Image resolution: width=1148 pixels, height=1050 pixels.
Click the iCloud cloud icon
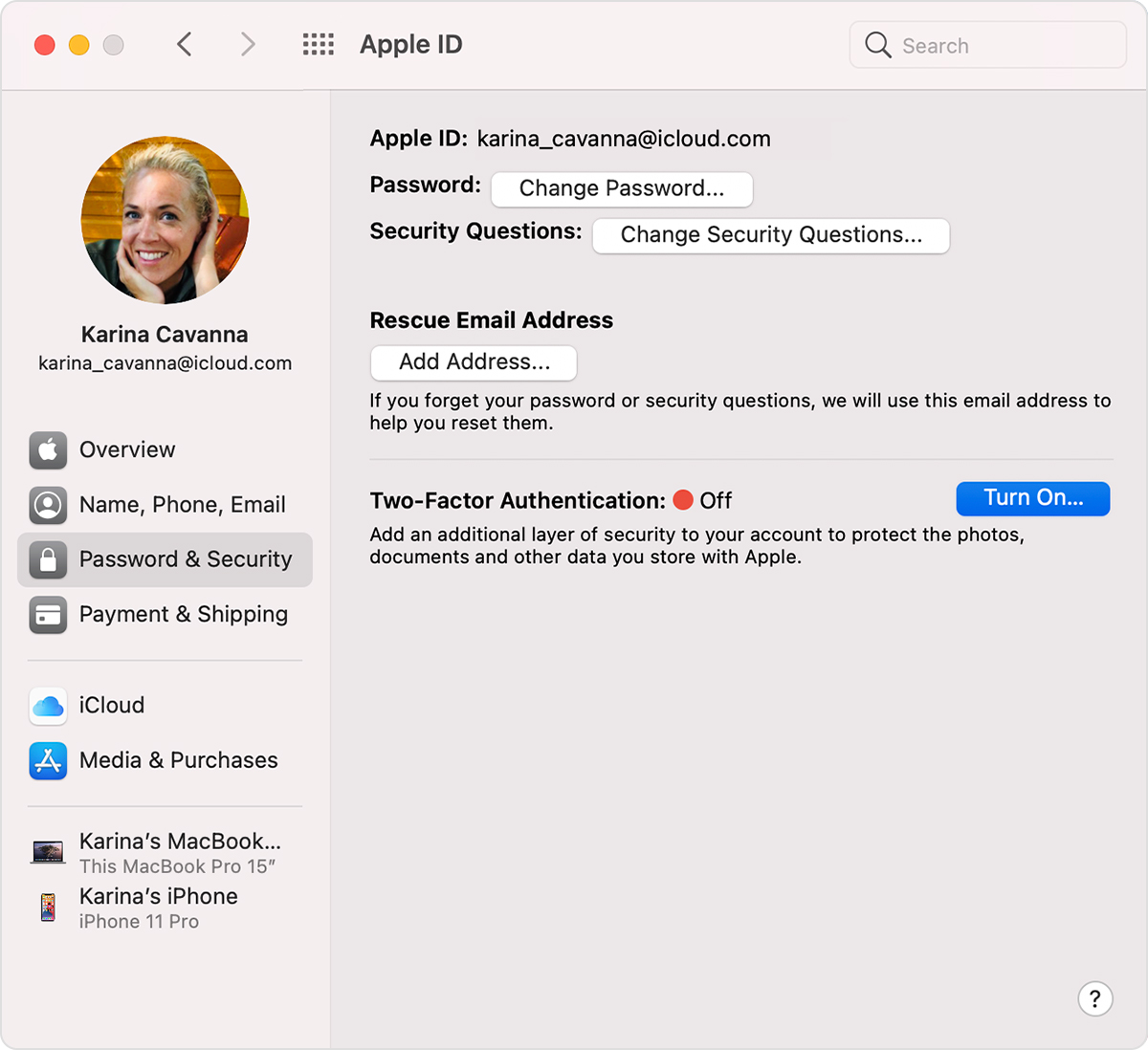[48, 706]
